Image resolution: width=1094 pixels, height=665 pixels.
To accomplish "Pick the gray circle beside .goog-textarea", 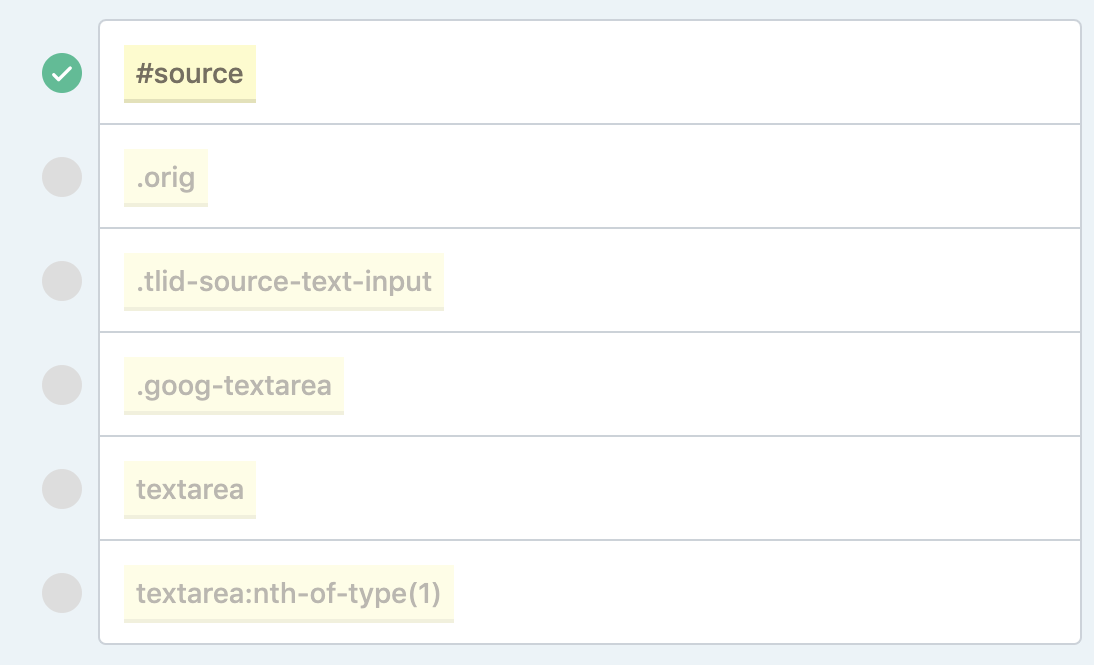I will tap(62, 385).
